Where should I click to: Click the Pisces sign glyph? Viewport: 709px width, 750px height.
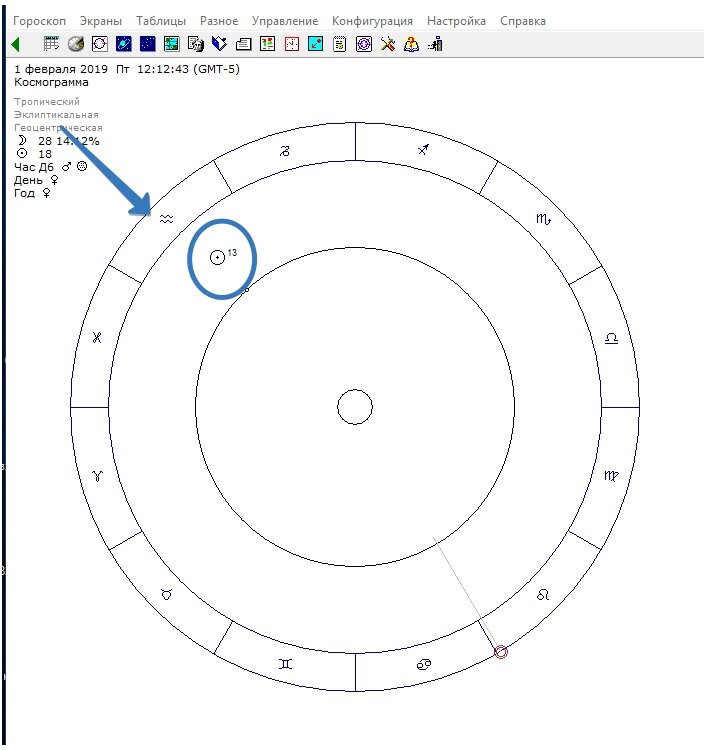(x=97, y=338)
